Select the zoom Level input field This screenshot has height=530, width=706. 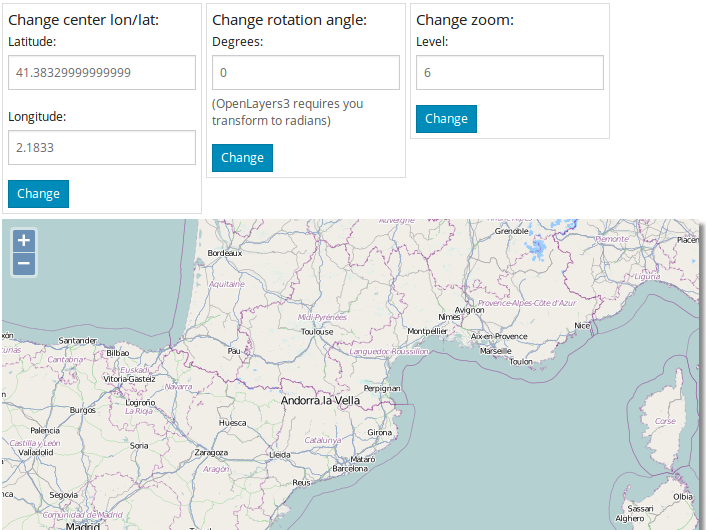click(509, 72)
